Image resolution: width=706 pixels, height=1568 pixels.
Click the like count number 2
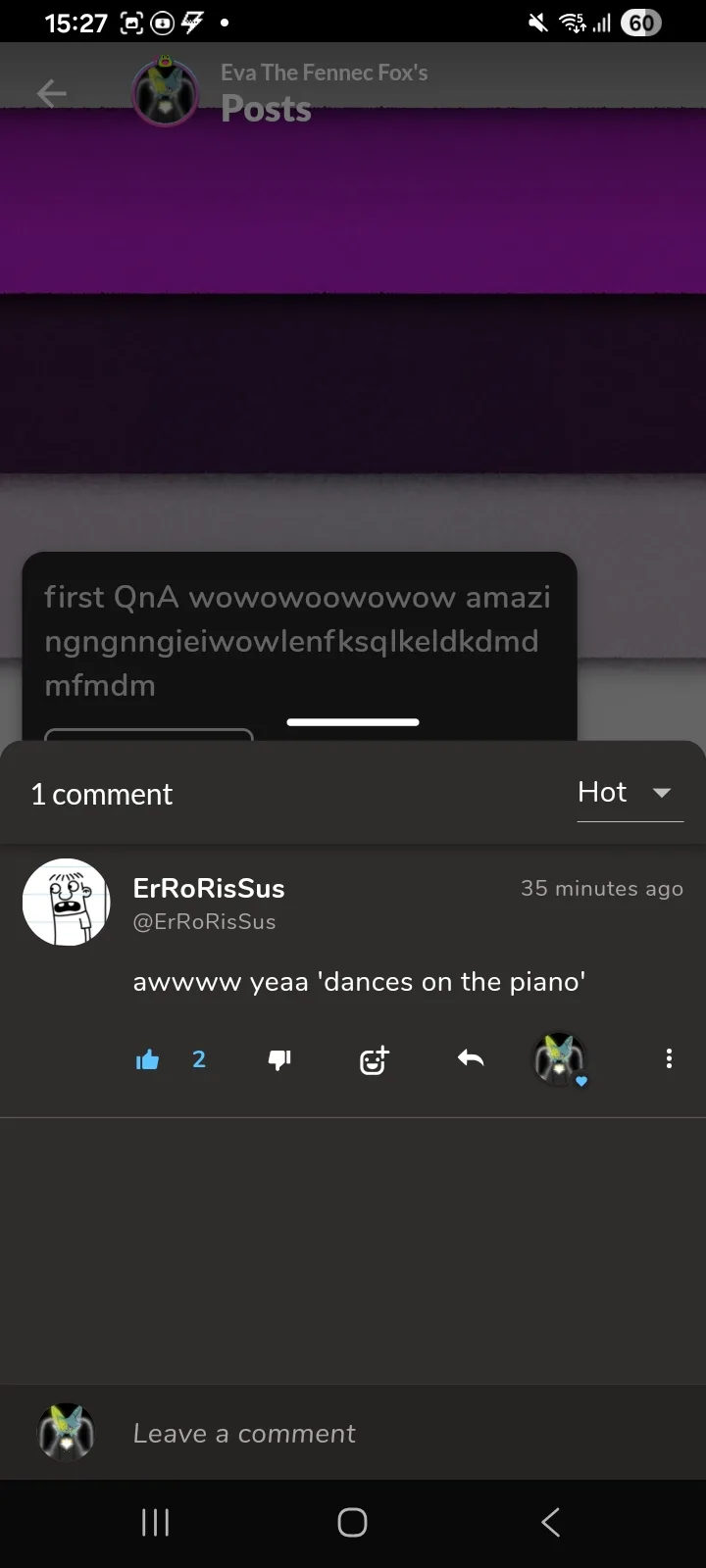(x=199, y=1059)
